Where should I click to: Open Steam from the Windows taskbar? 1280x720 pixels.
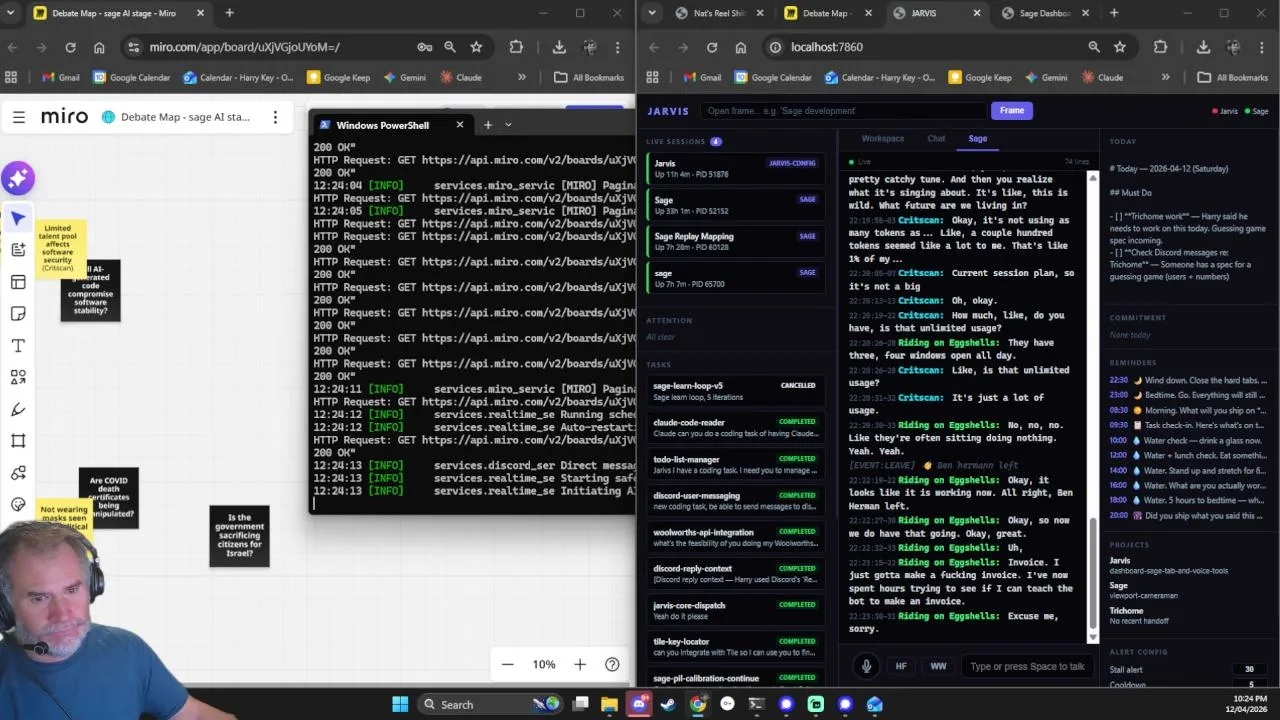668,704
